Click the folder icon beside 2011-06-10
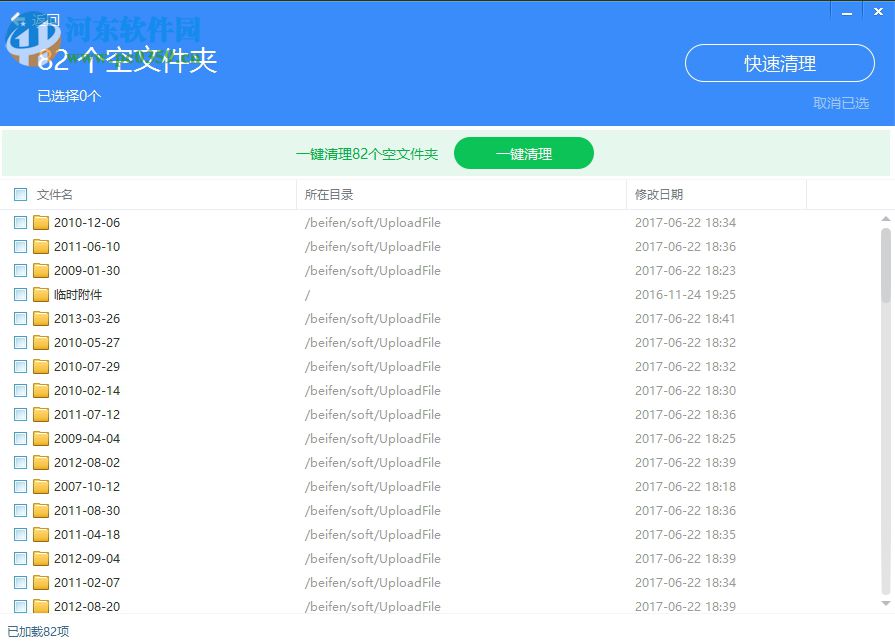 pos(40,246)
